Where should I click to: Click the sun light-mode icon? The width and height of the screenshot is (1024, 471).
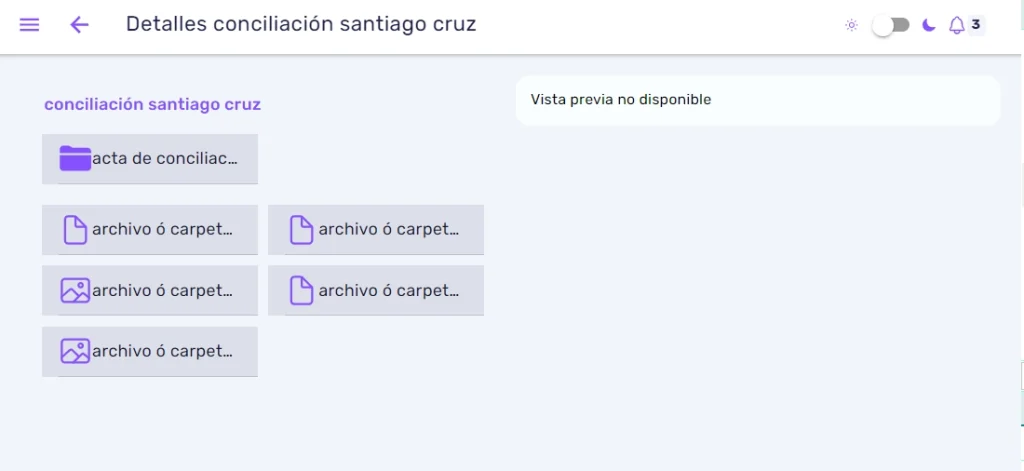point(851,25)
